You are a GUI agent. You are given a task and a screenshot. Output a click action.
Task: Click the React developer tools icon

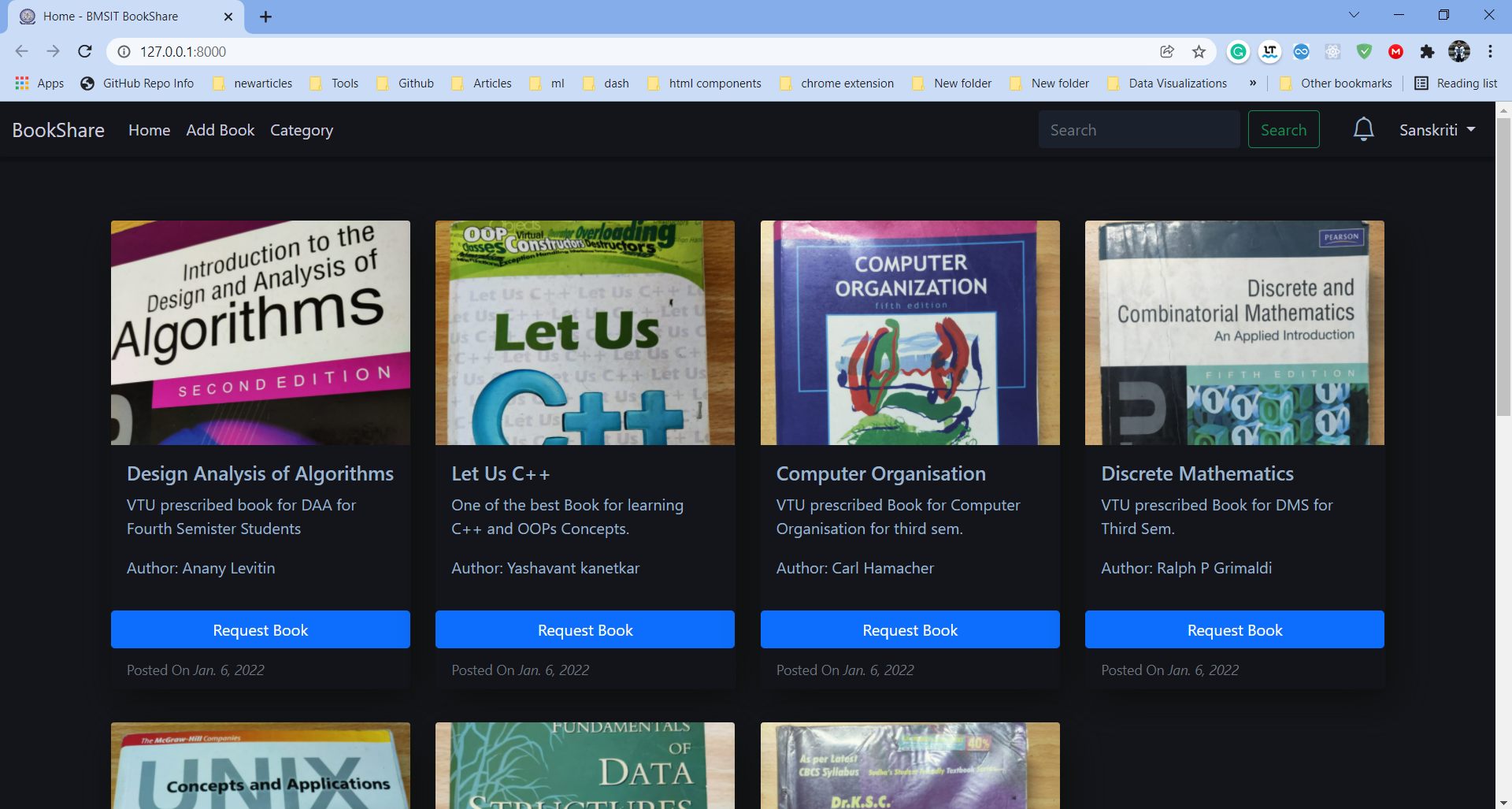point(1332,52)
